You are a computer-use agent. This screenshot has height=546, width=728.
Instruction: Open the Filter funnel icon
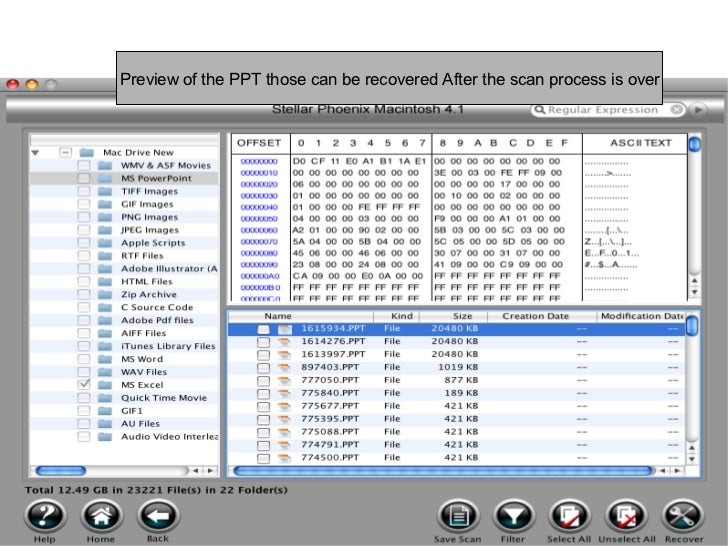click(514, 517)
